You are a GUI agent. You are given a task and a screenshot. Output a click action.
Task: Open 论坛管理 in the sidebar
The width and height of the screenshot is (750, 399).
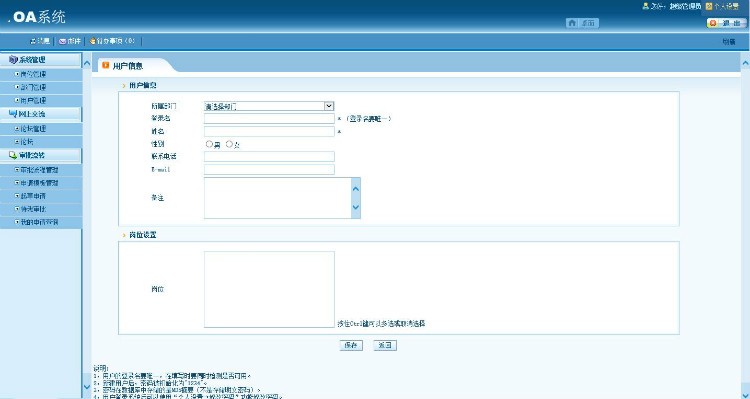tap(41, 129)
